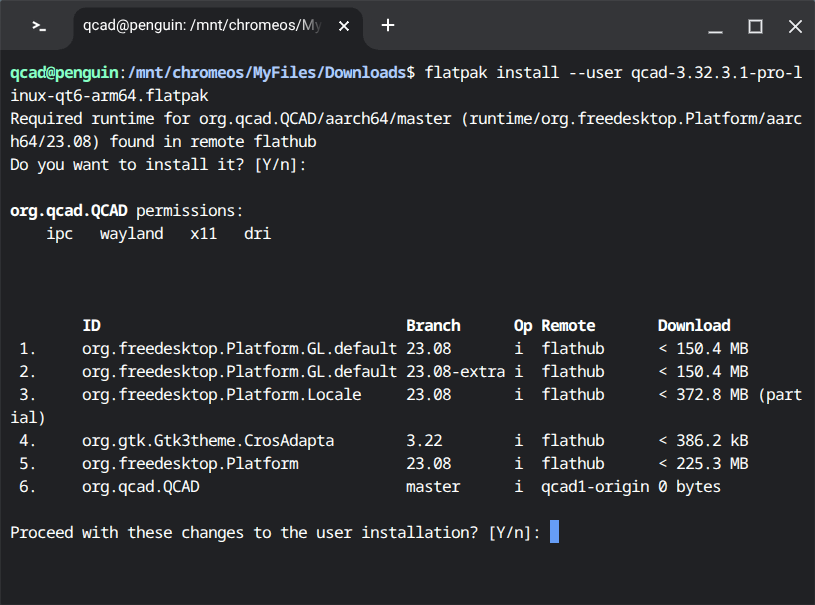Click the ID column header

point(91,325)
